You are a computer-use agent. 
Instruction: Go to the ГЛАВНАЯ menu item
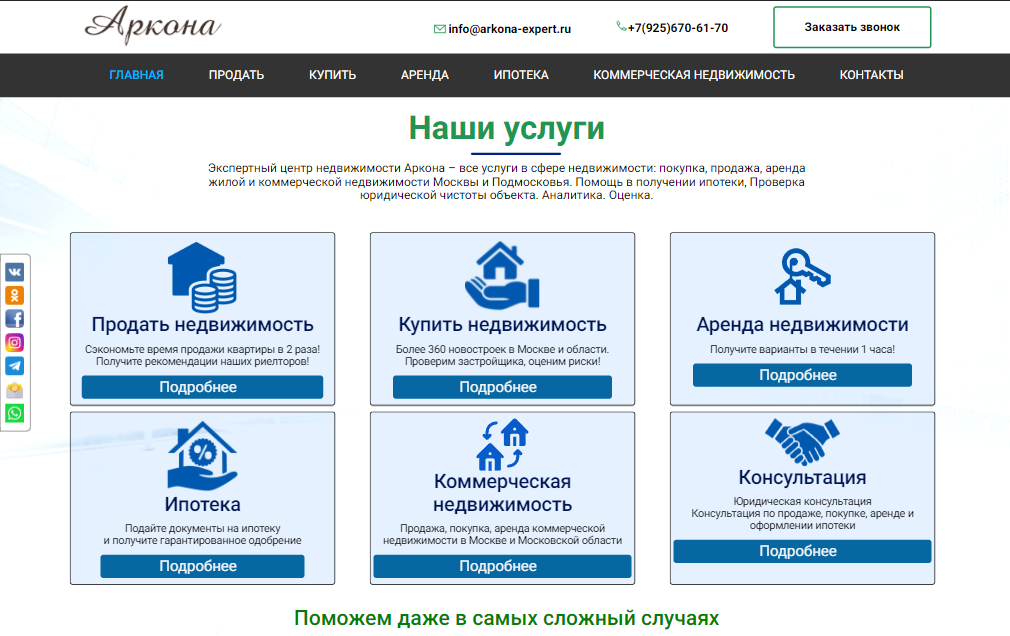[137, 75]
